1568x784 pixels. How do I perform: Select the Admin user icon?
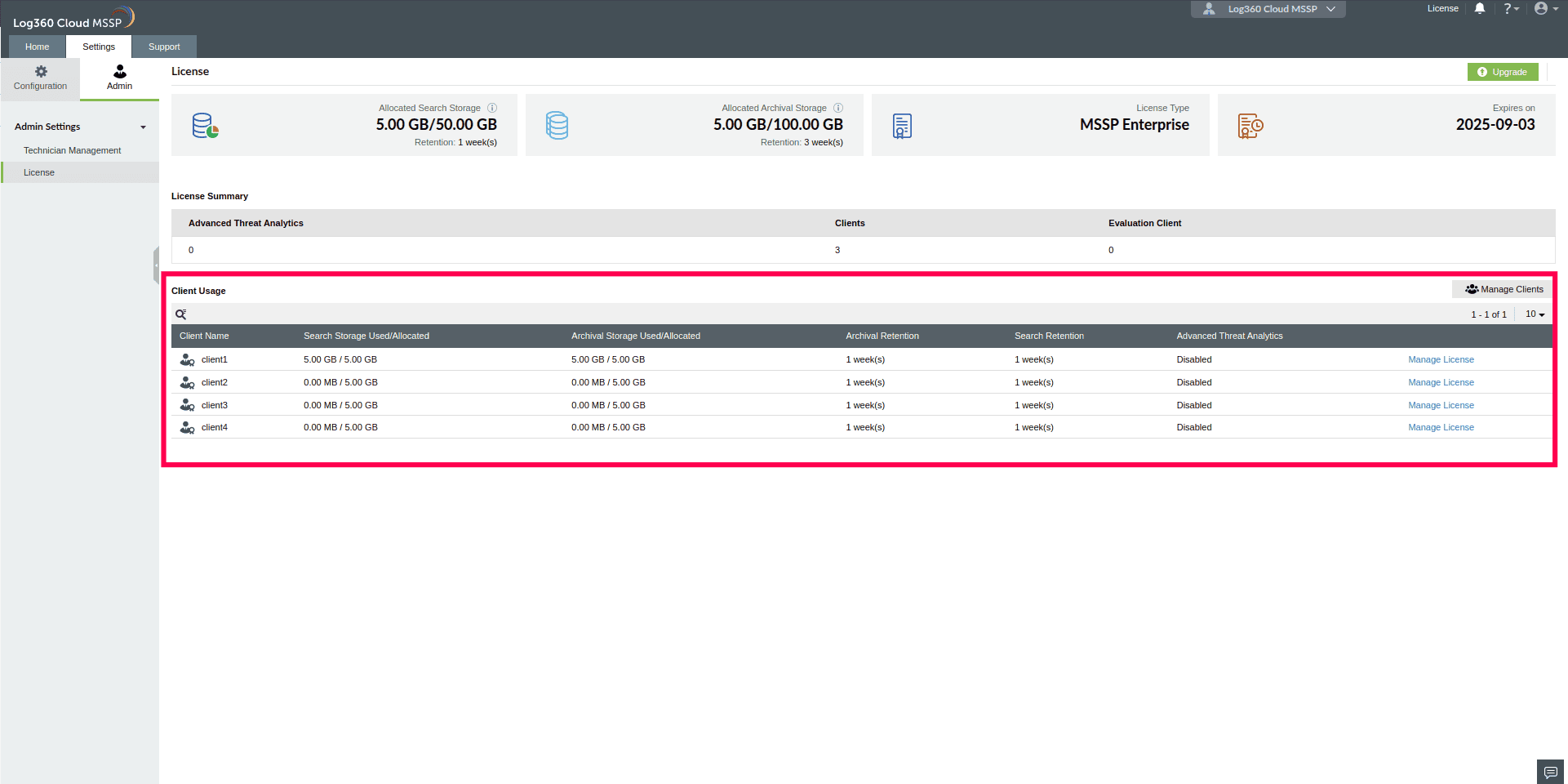(120, 72)
